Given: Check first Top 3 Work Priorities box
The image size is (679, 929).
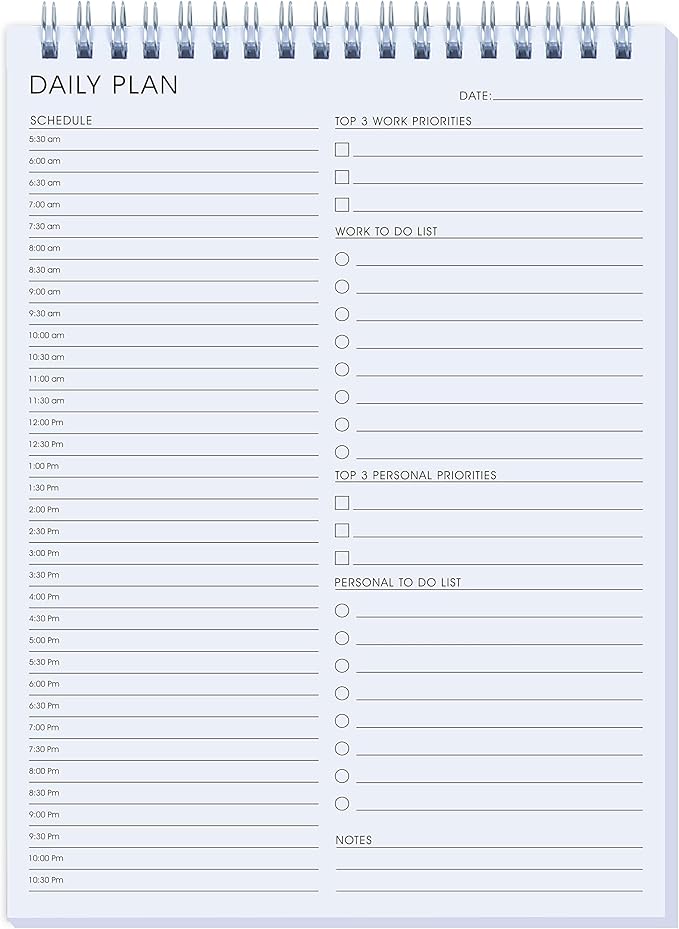Looking at the screenshot, I should 342,150.
